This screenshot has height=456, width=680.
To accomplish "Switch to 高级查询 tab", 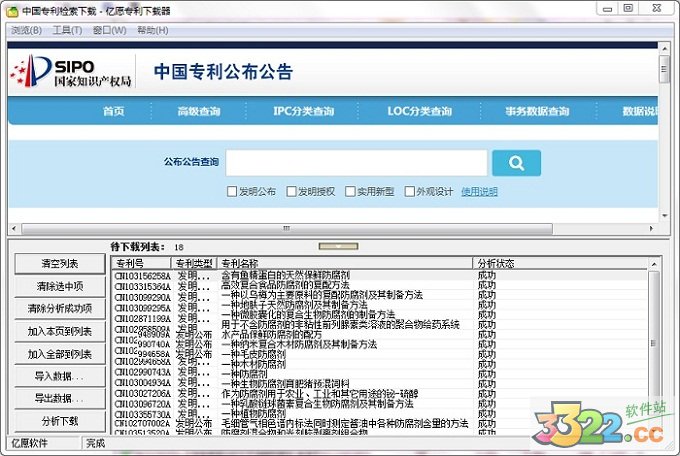I will pos(199,111).
